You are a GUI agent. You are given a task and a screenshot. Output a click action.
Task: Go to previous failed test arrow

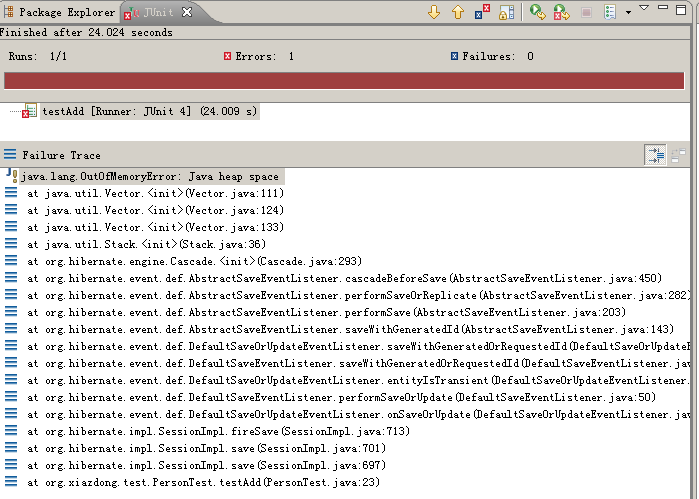tap(458, 12)
